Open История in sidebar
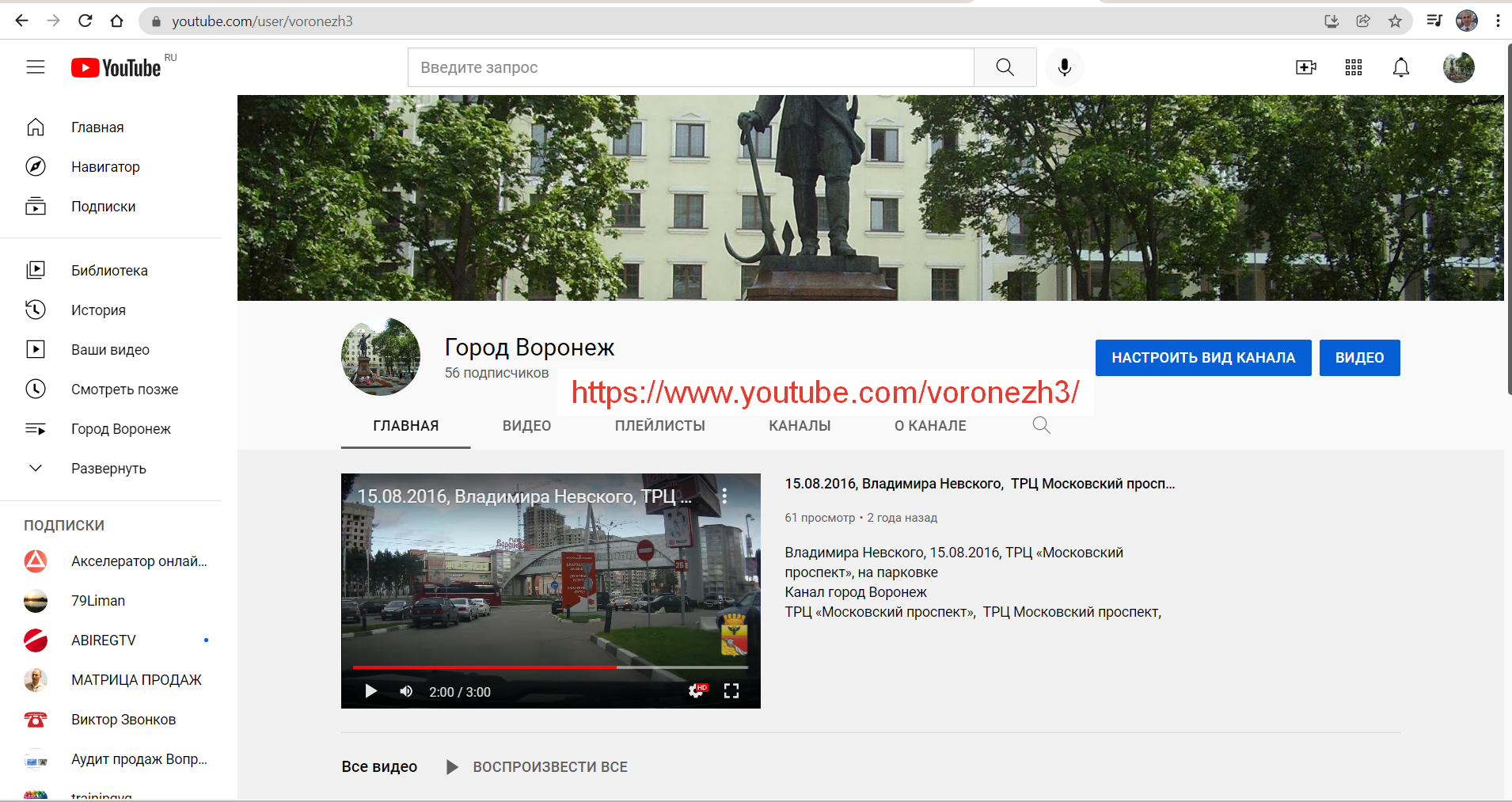 coord(111,310)
